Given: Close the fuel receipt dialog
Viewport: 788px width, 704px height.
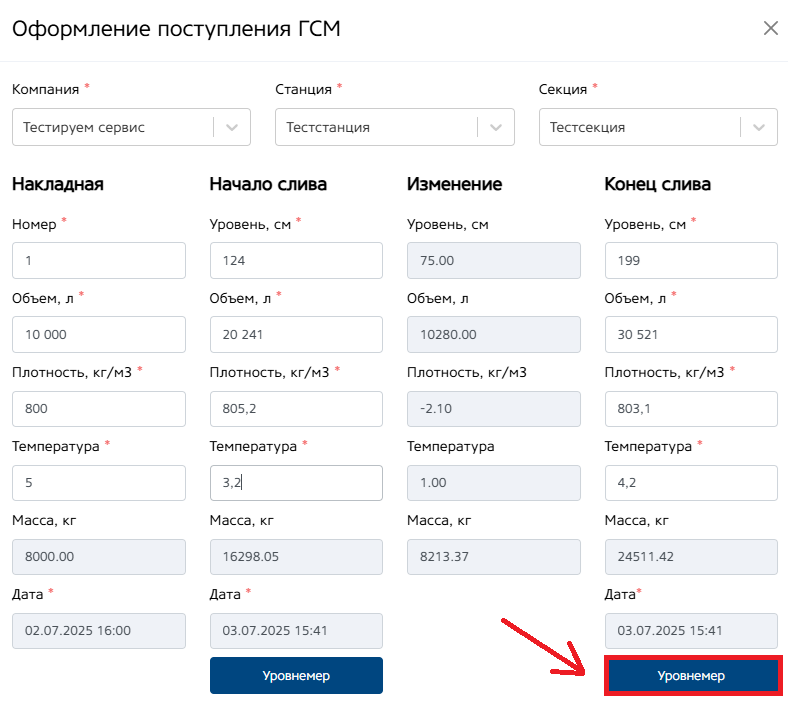Looking at the screenshot, I should (770, 28).
